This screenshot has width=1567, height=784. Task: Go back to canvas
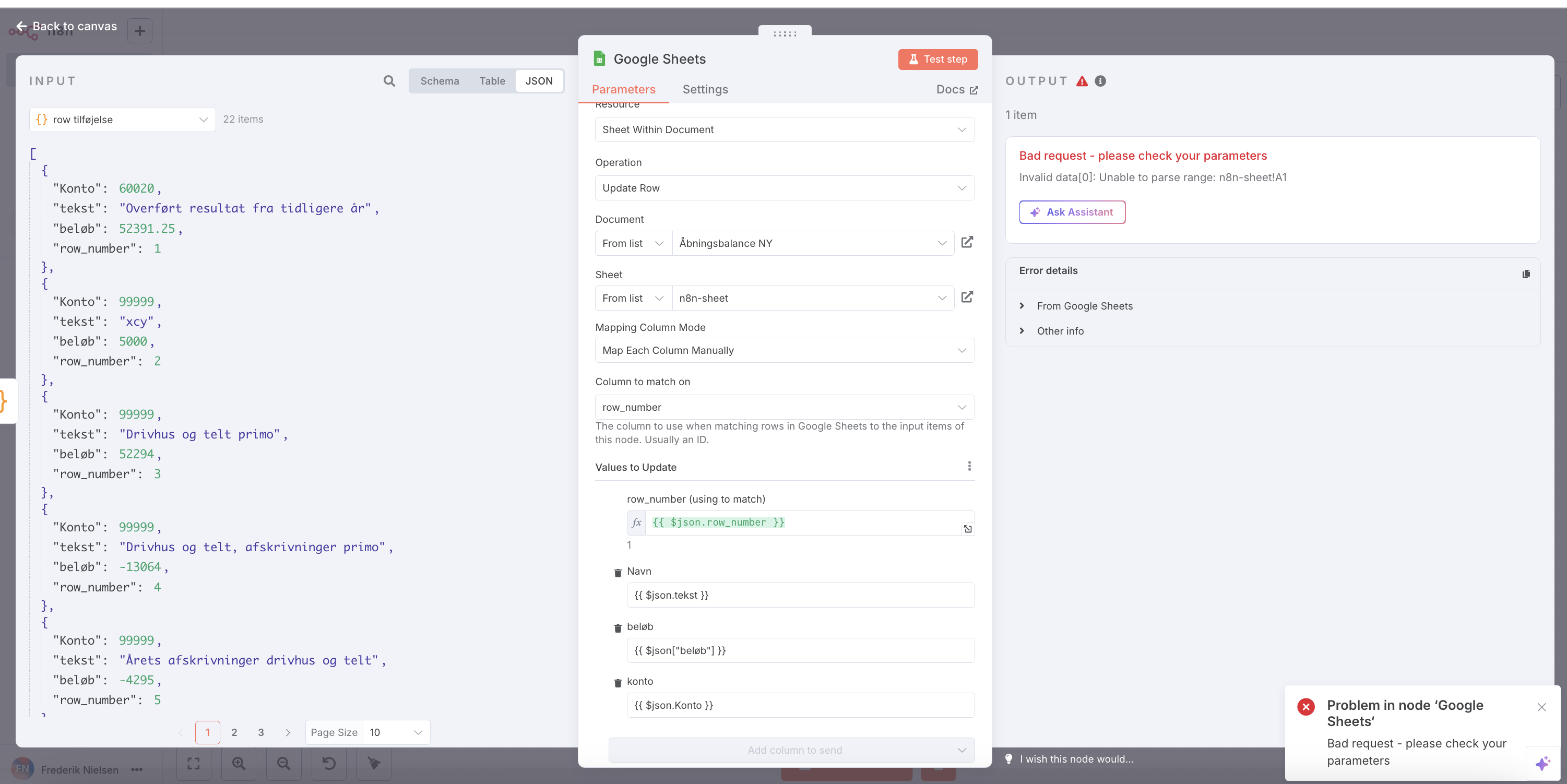point(66,26)
